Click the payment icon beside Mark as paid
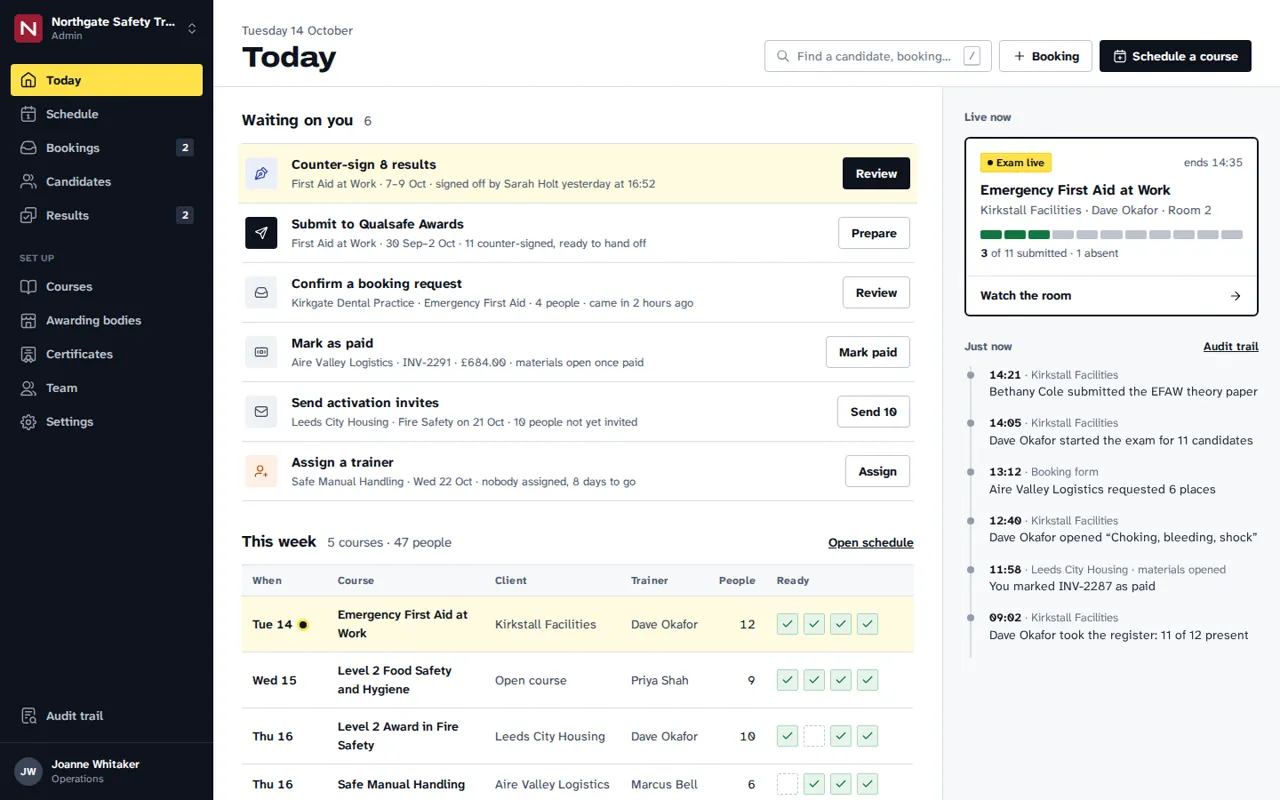This screenshot has height=800, width=1280. [x=261, y=352]
